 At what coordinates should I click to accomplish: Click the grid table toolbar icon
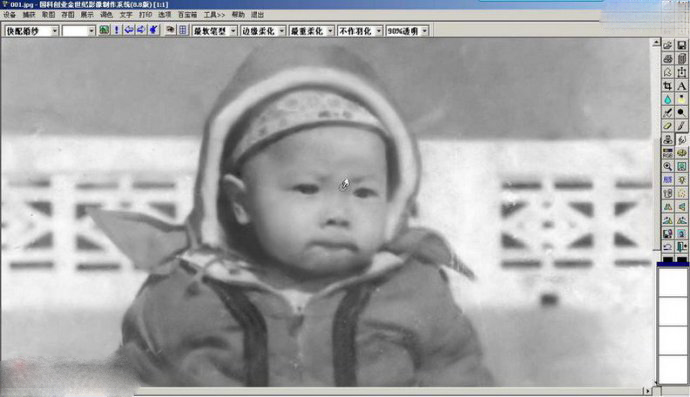[x=183, y=30]
